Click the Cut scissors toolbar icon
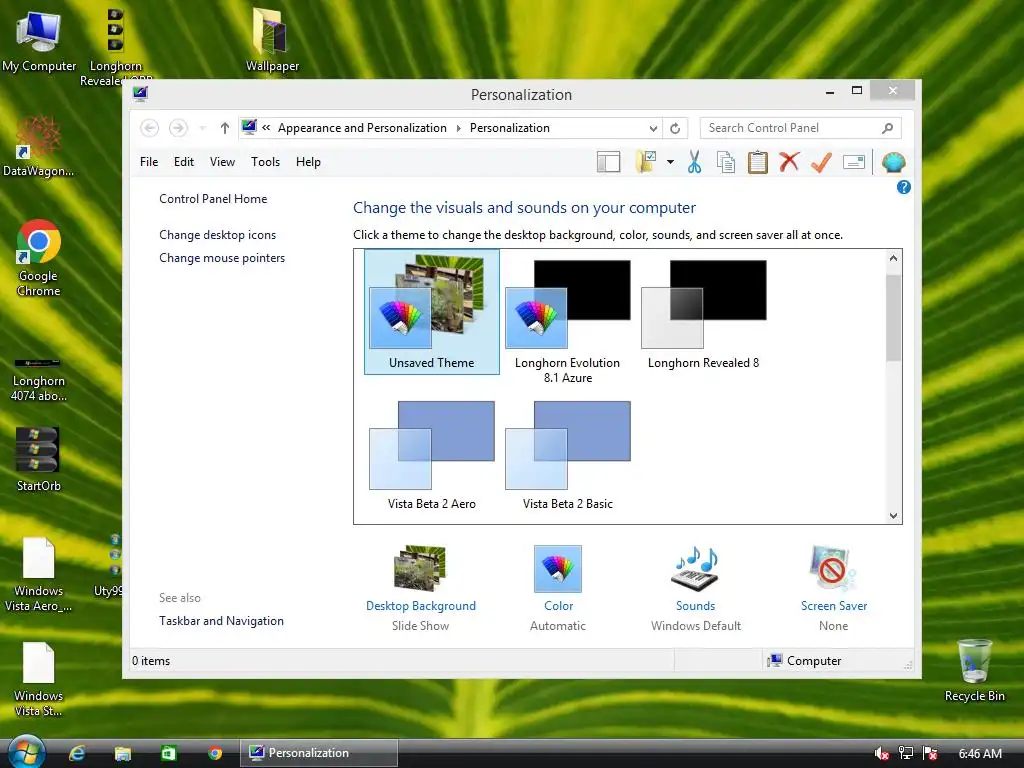 (694, 162)
